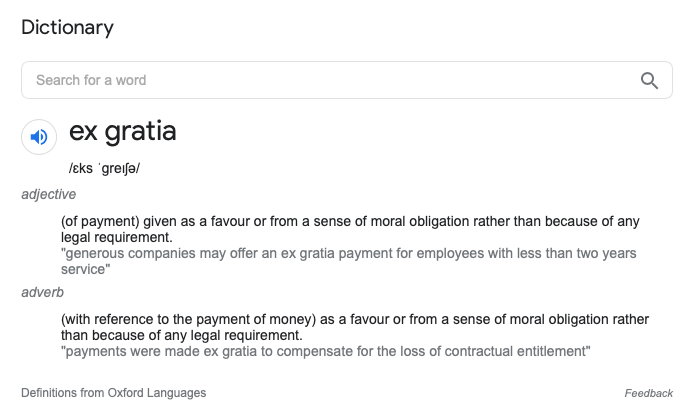Viewport: 700px width, 415px height.
Task: Click the 'adverb' part-of-speech label
Action: tap(42, 292)
